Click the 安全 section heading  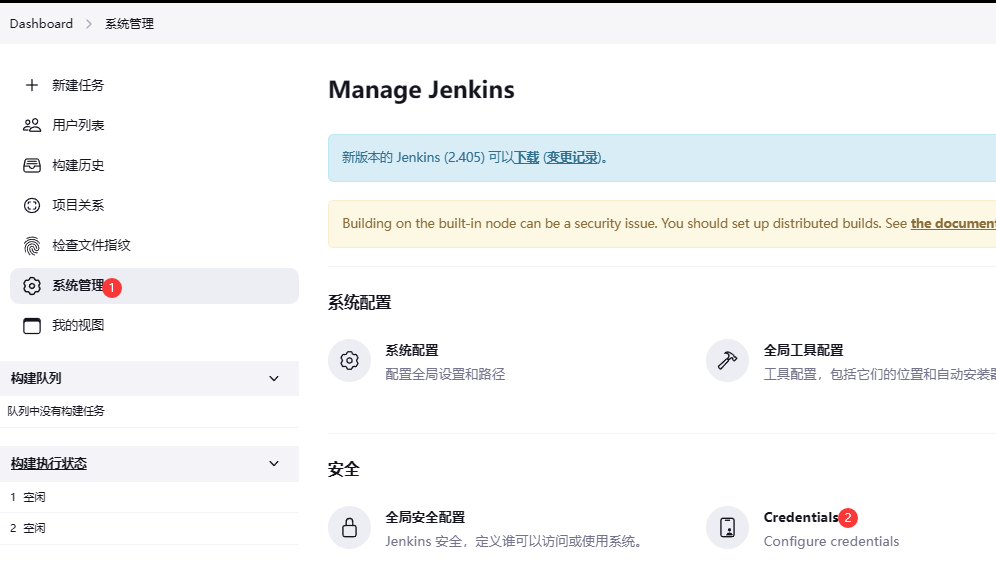344,469
